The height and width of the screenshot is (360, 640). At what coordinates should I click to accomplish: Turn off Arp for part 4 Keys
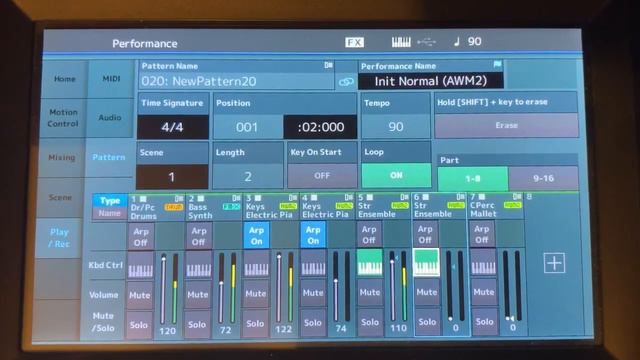click(x=313, y=235)
